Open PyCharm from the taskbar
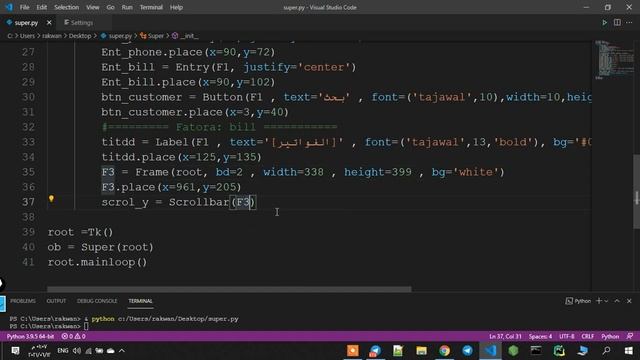 coord(559,351)
